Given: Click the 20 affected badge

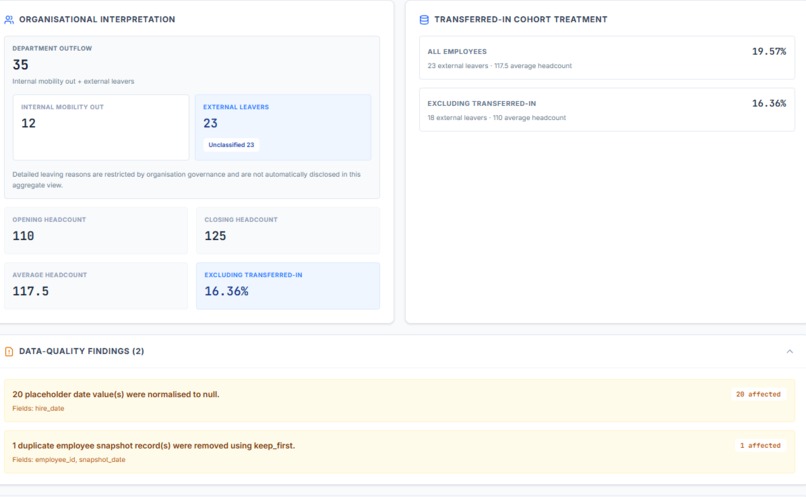Looking at the screenshot, I should point(758,394).
